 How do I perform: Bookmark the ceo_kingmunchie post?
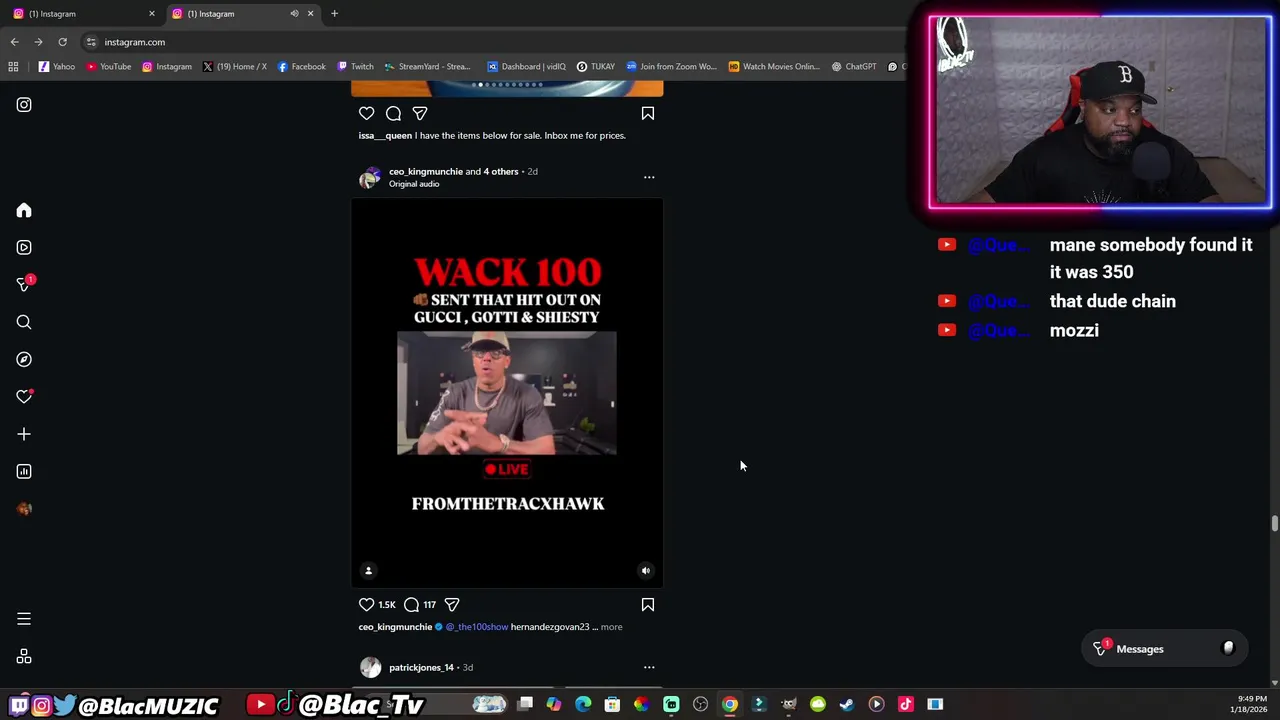click(x=648, y=605)
